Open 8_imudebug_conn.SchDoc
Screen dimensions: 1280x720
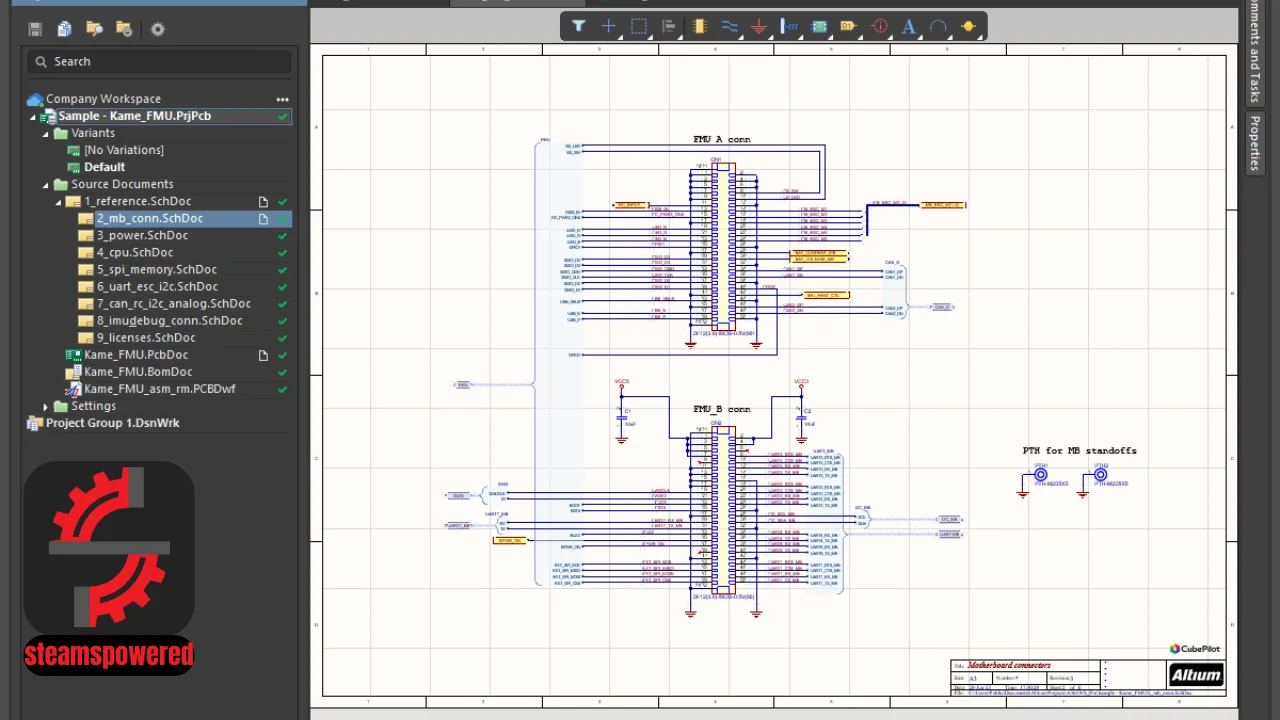[x=169, y=320]
